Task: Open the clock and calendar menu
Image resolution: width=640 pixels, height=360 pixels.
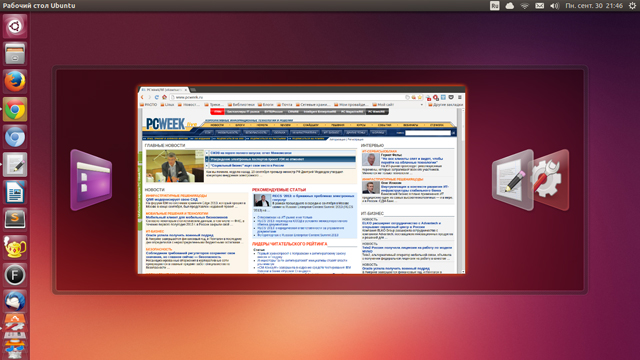Action: coord(594,6)
